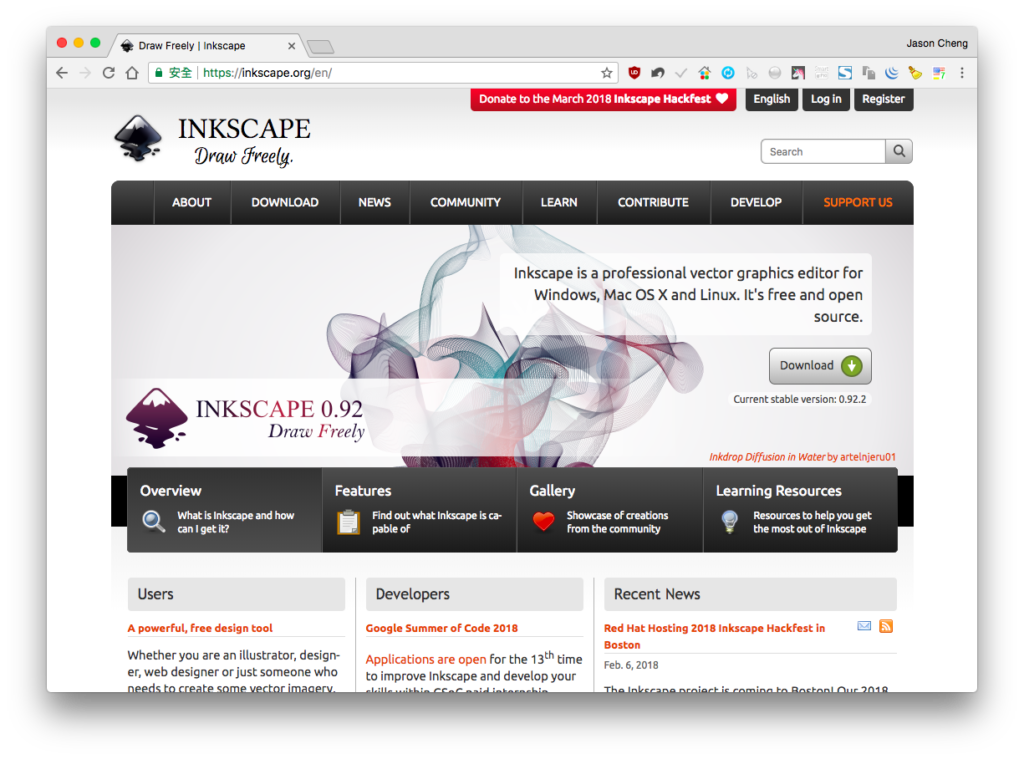Bookmark this page with the star icon
The image size is (1024, 759).
click(607, 73)
